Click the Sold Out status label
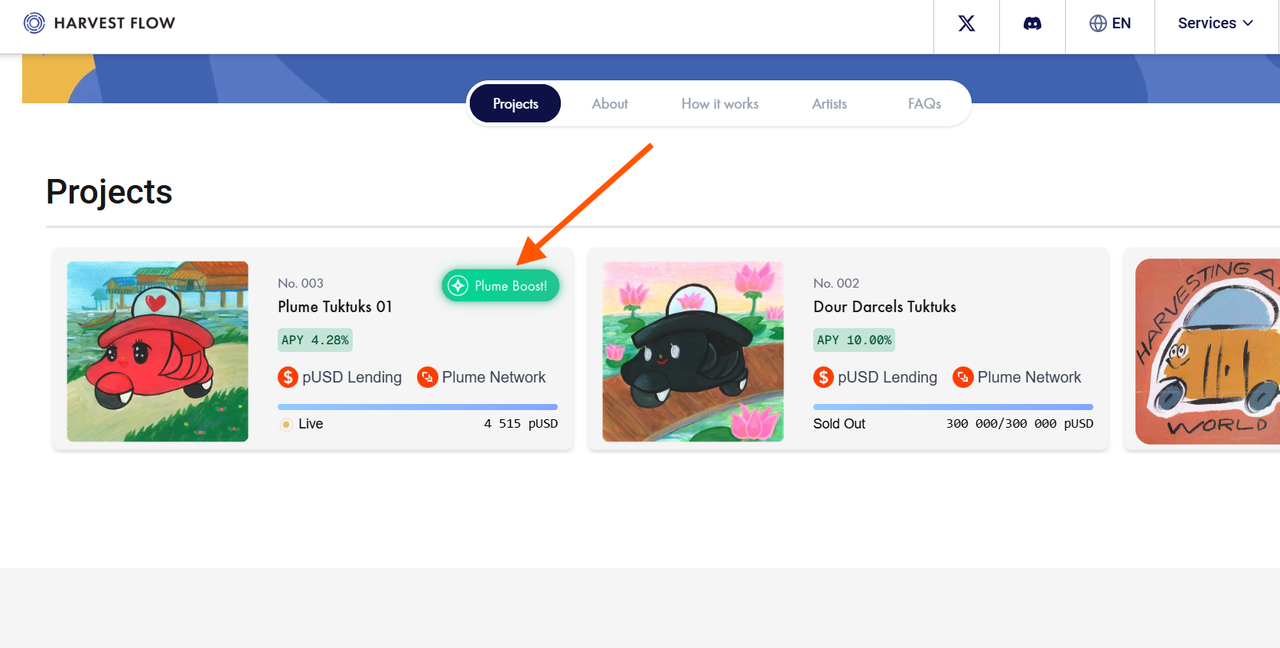This screenshot has width=1280, height=648. coord(840,424)
